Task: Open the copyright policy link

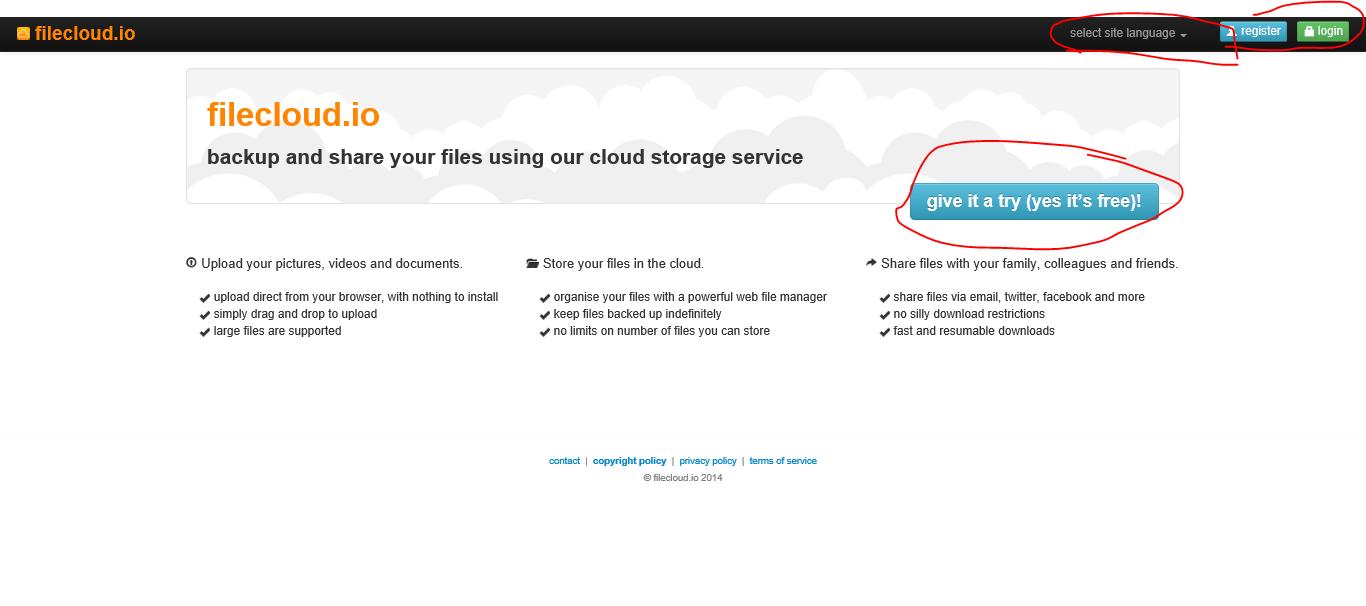Action: coord(629,461)
